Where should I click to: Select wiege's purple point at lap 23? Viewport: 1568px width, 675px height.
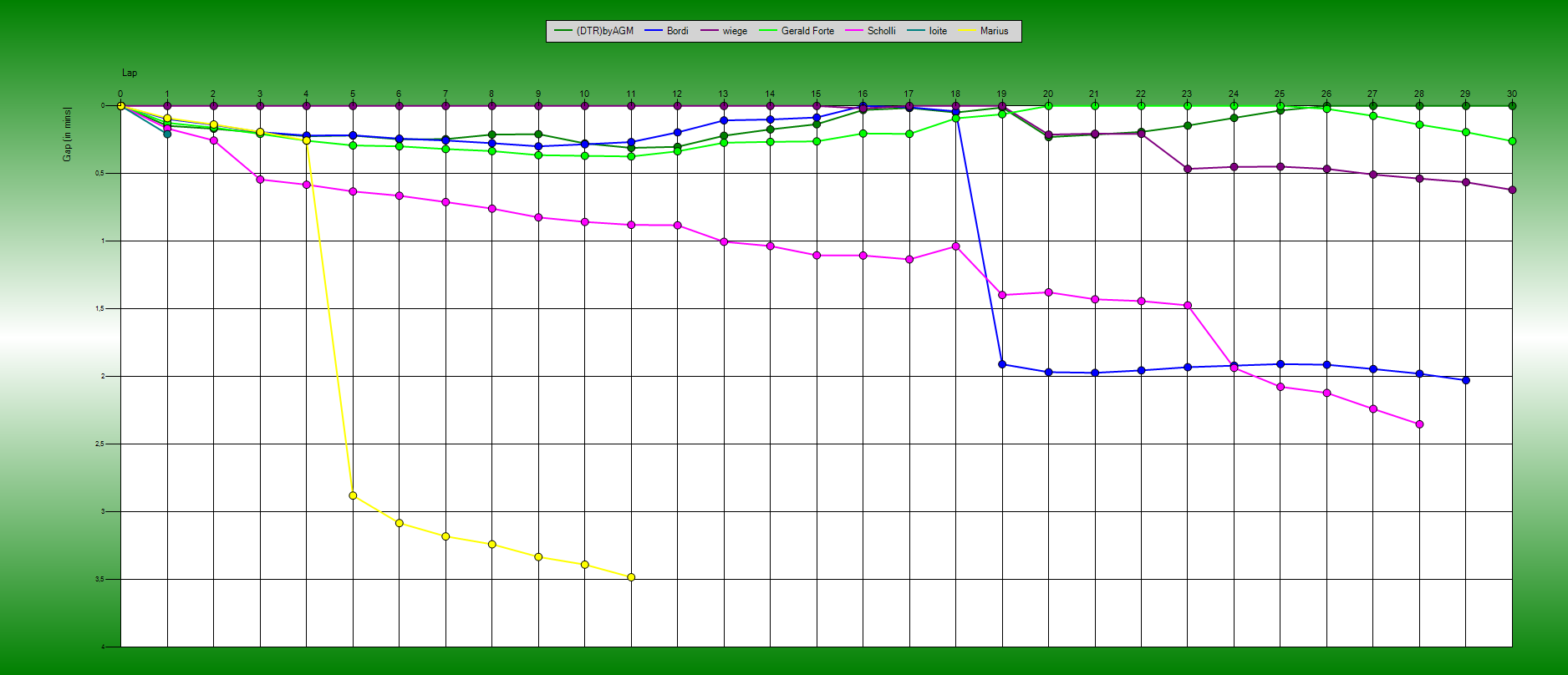click(x=1188, y=169)
